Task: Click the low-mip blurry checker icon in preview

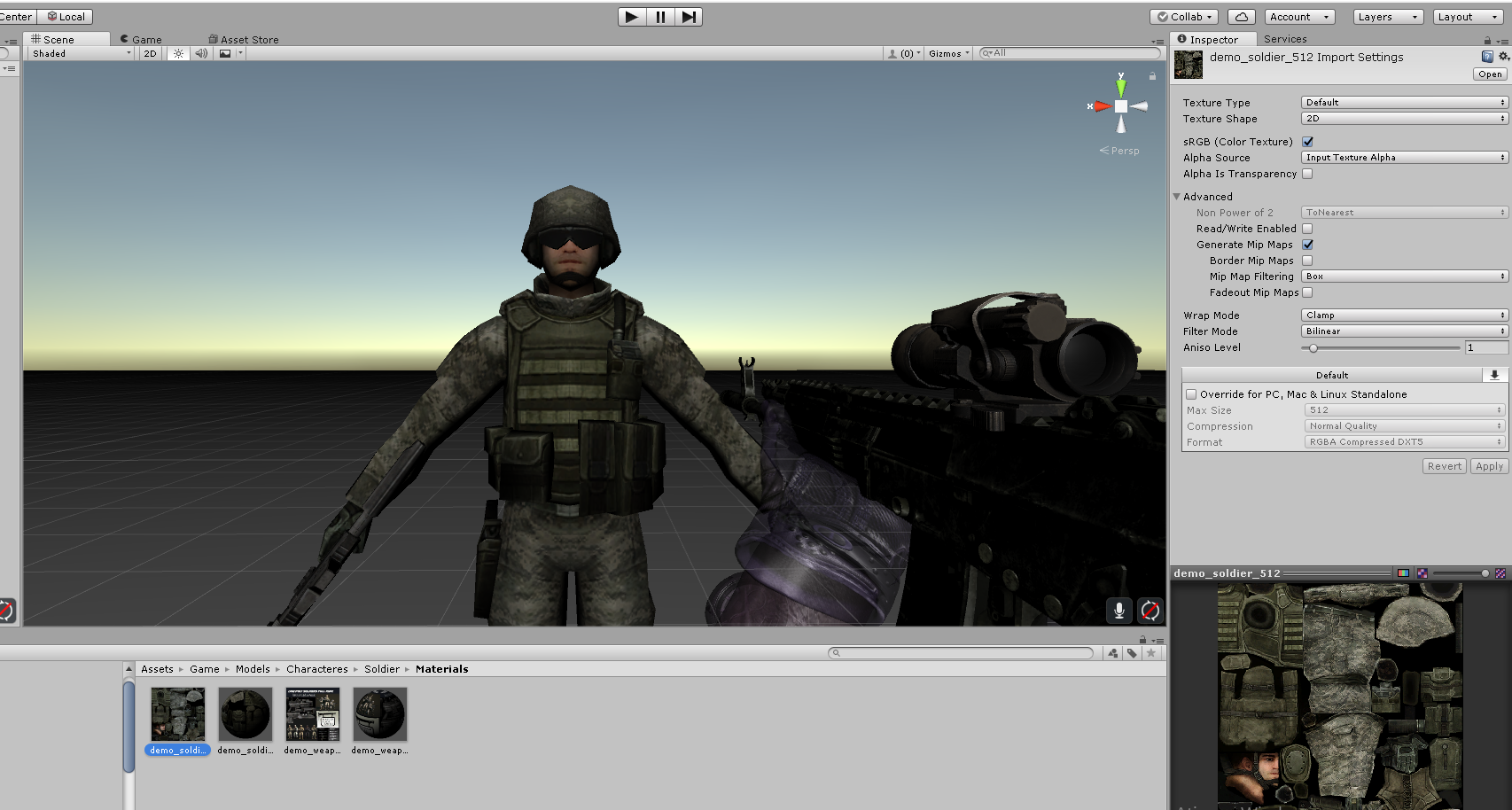Action: pos(1422,573)
